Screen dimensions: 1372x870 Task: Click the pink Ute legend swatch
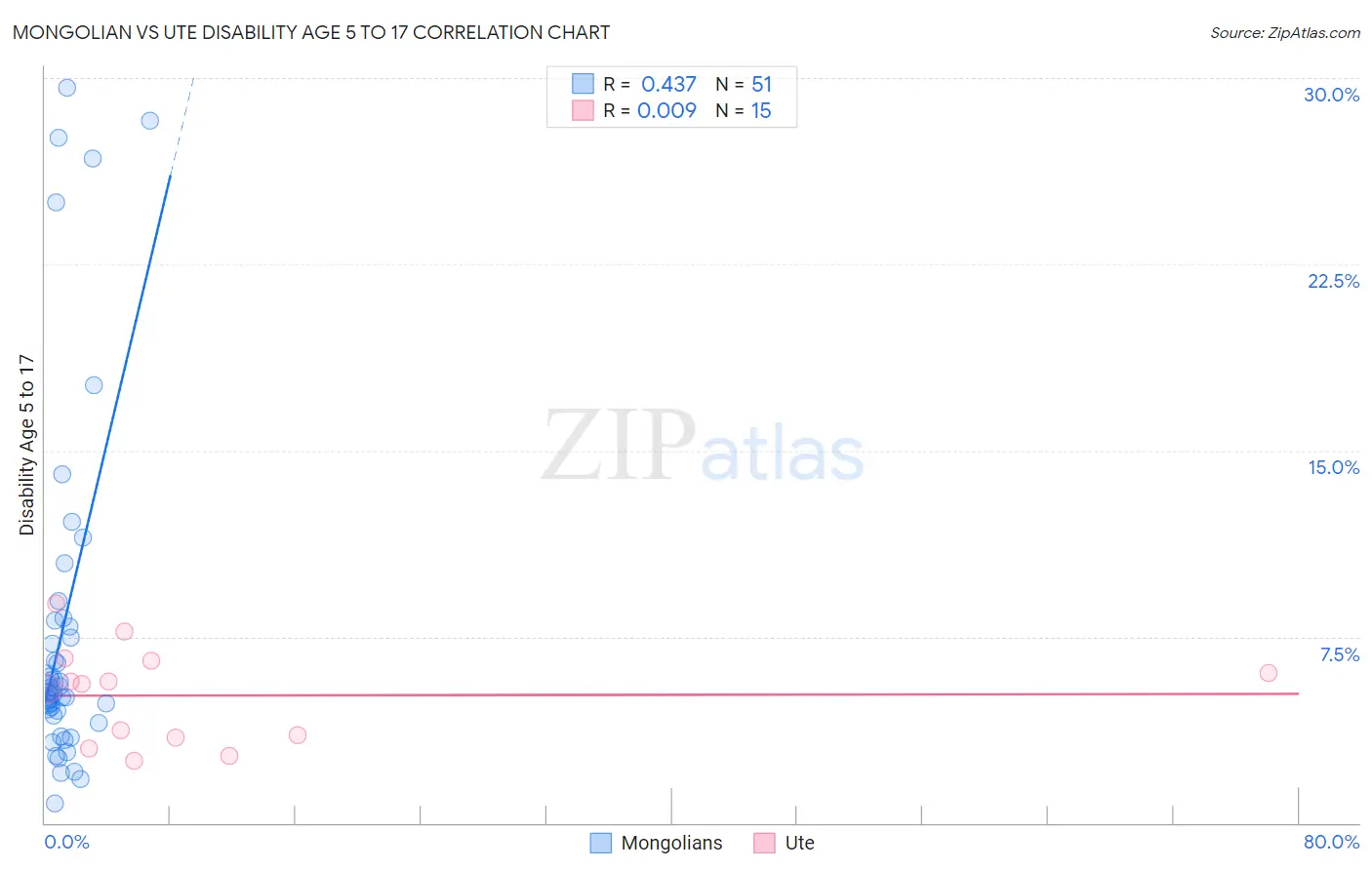[x=764, y=843]
